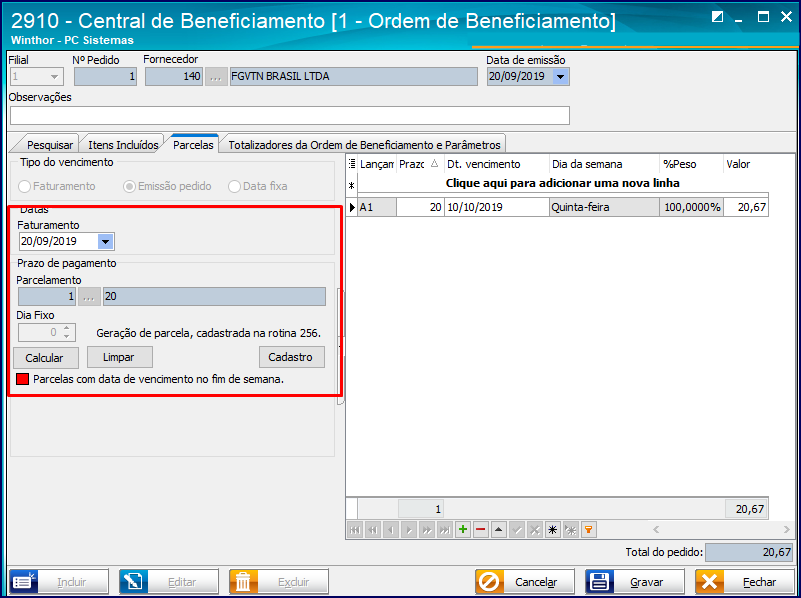Add a row with green plus icon

click(463, 530)
